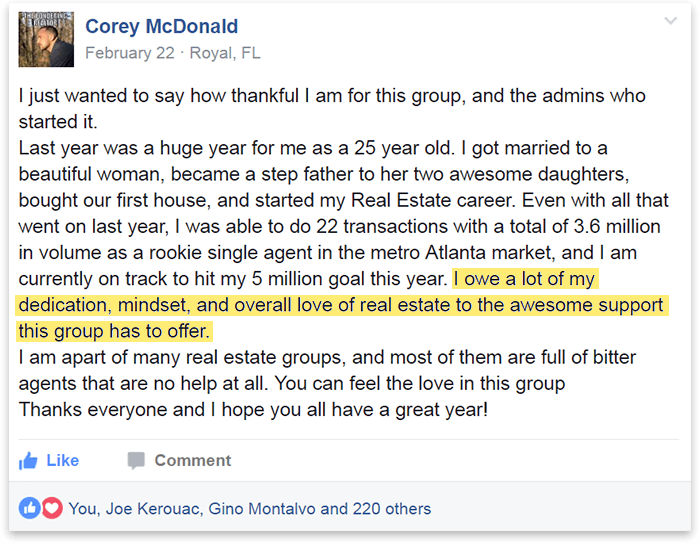Open Joe Kerouac's name in reactions

154,509
